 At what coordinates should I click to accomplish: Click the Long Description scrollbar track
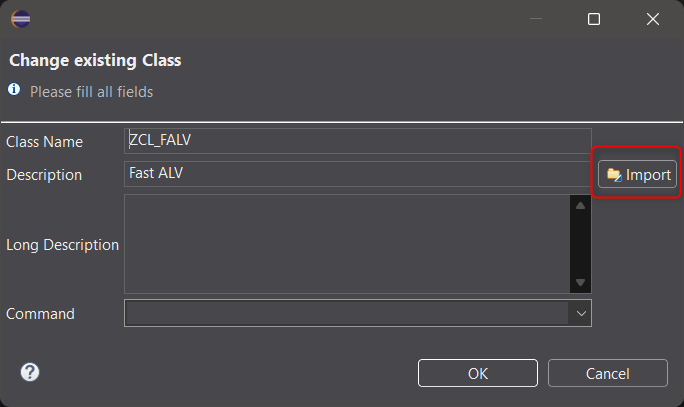(x=580, y=244)
